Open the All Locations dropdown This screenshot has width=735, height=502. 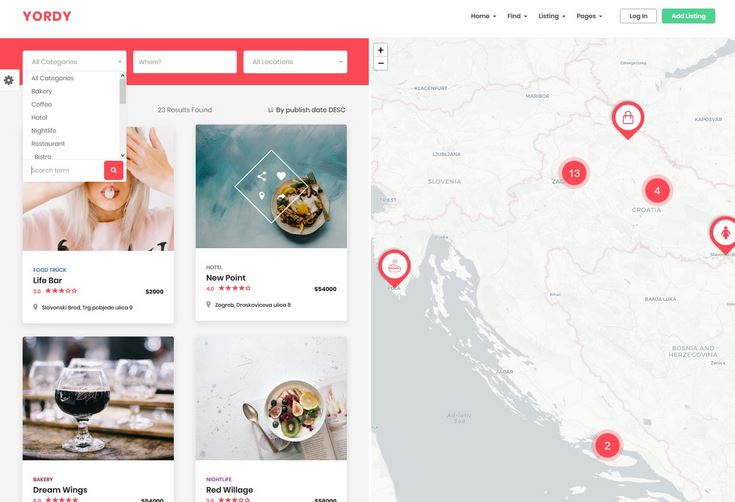[x=295, y=62]
